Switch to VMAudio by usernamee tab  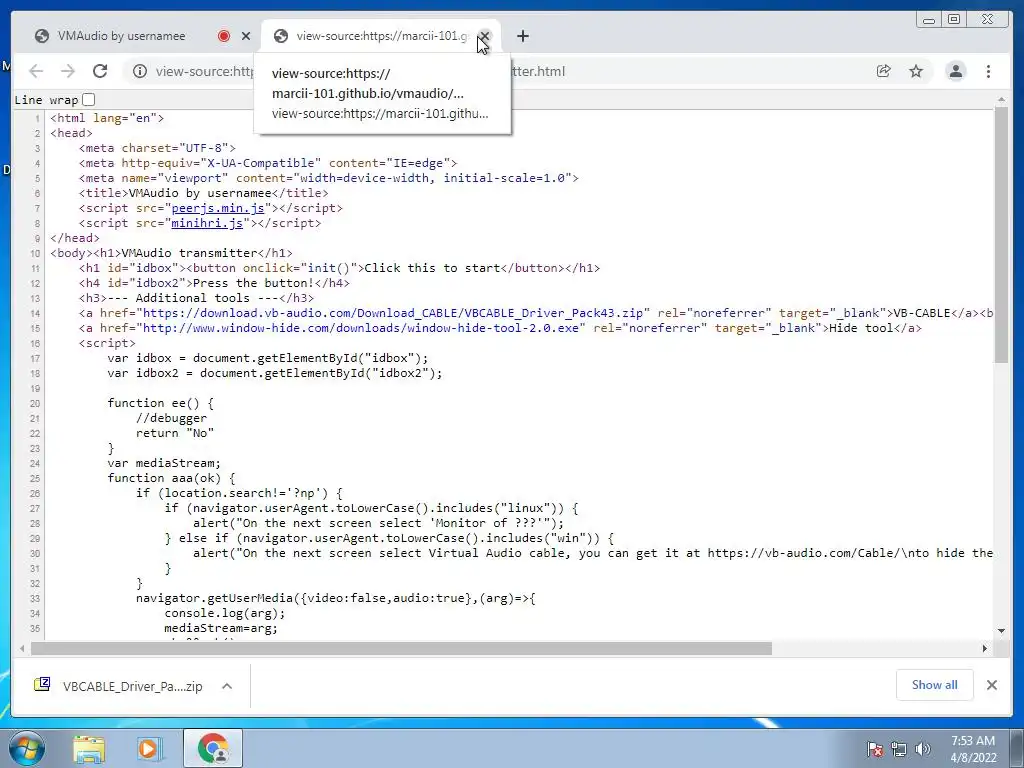coord(121,36)
